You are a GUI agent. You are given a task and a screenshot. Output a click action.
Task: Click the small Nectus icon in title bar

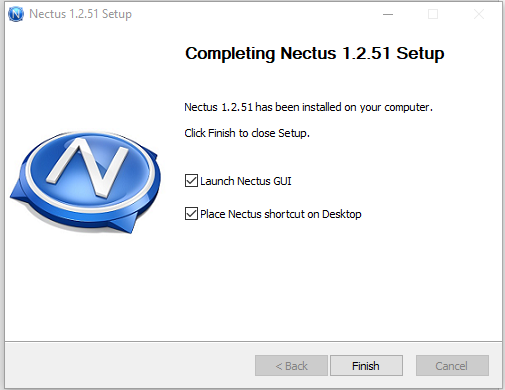16,14
